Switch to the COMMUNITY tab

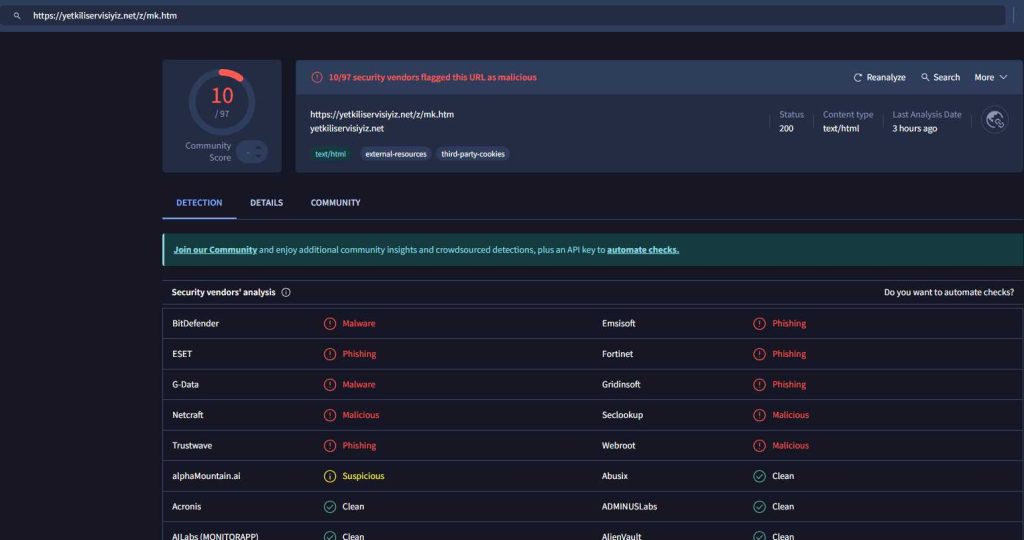coord(335,202)
